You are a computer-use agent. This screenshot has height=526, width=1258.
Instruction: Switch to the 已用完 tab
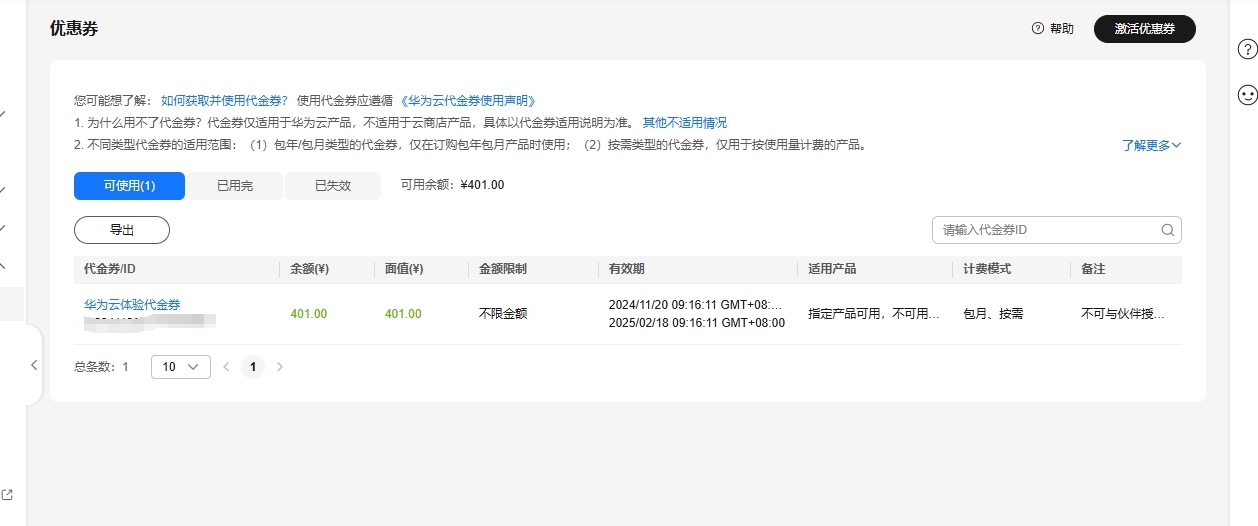pos(235,186)
